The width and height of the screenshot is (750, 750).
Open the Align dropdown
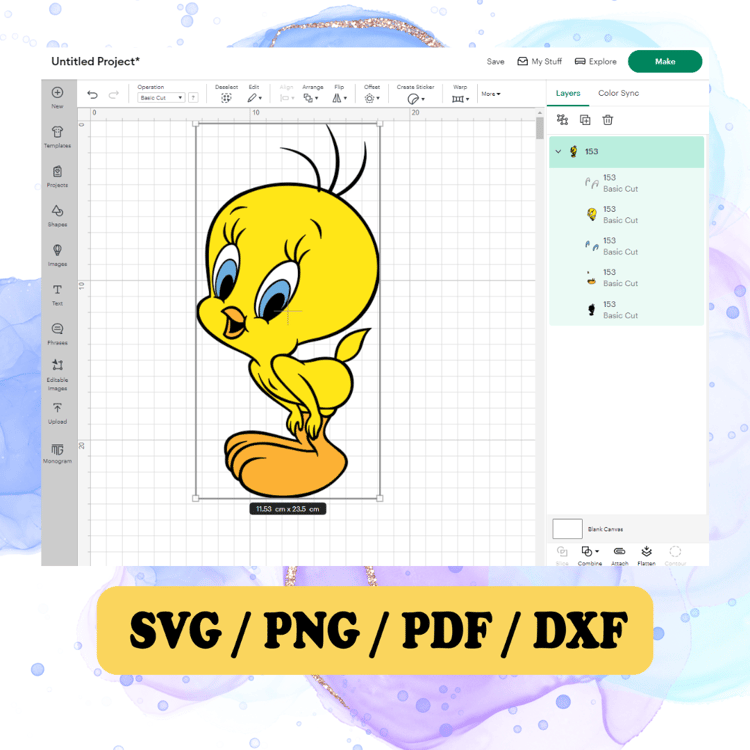[287, 98]
